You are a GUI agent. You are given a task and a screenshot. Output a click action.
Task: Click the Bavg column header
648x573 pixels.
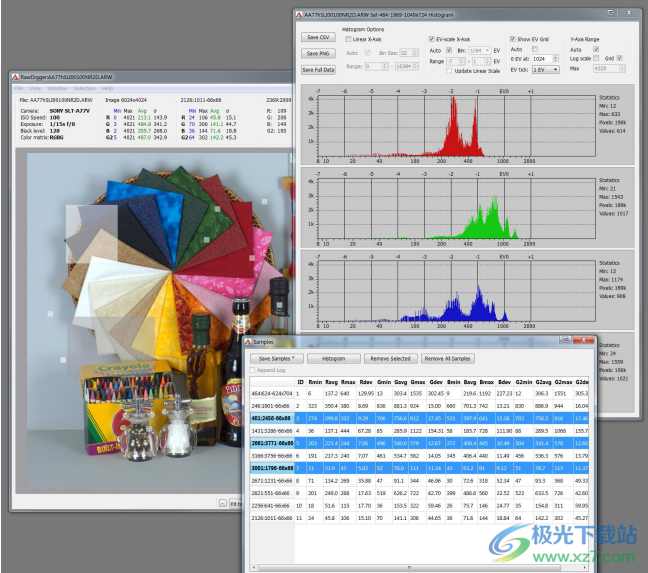coord(470,382)
